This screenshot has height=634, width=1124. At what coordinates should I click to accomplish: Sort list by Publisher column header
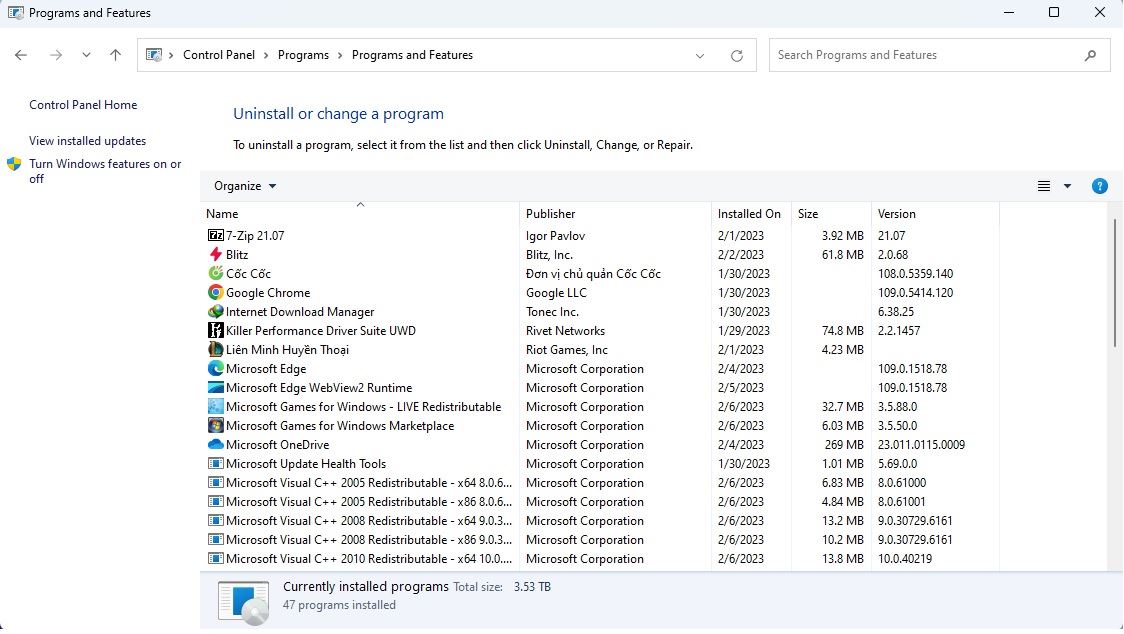click(x=551, y=214)
